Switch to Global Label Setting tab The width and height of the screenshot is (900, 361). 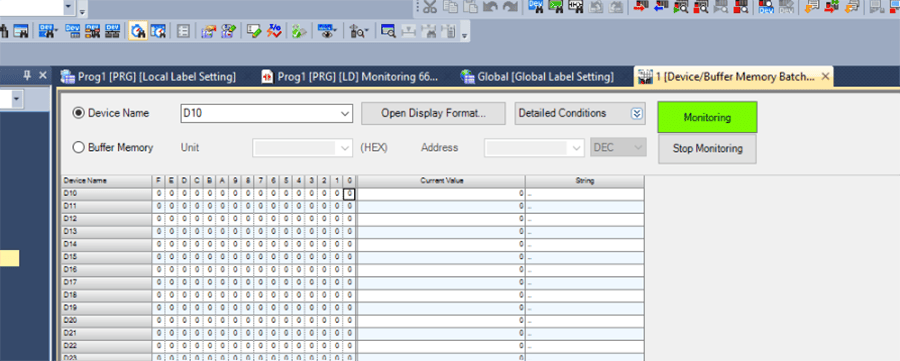tap(537, 76)
